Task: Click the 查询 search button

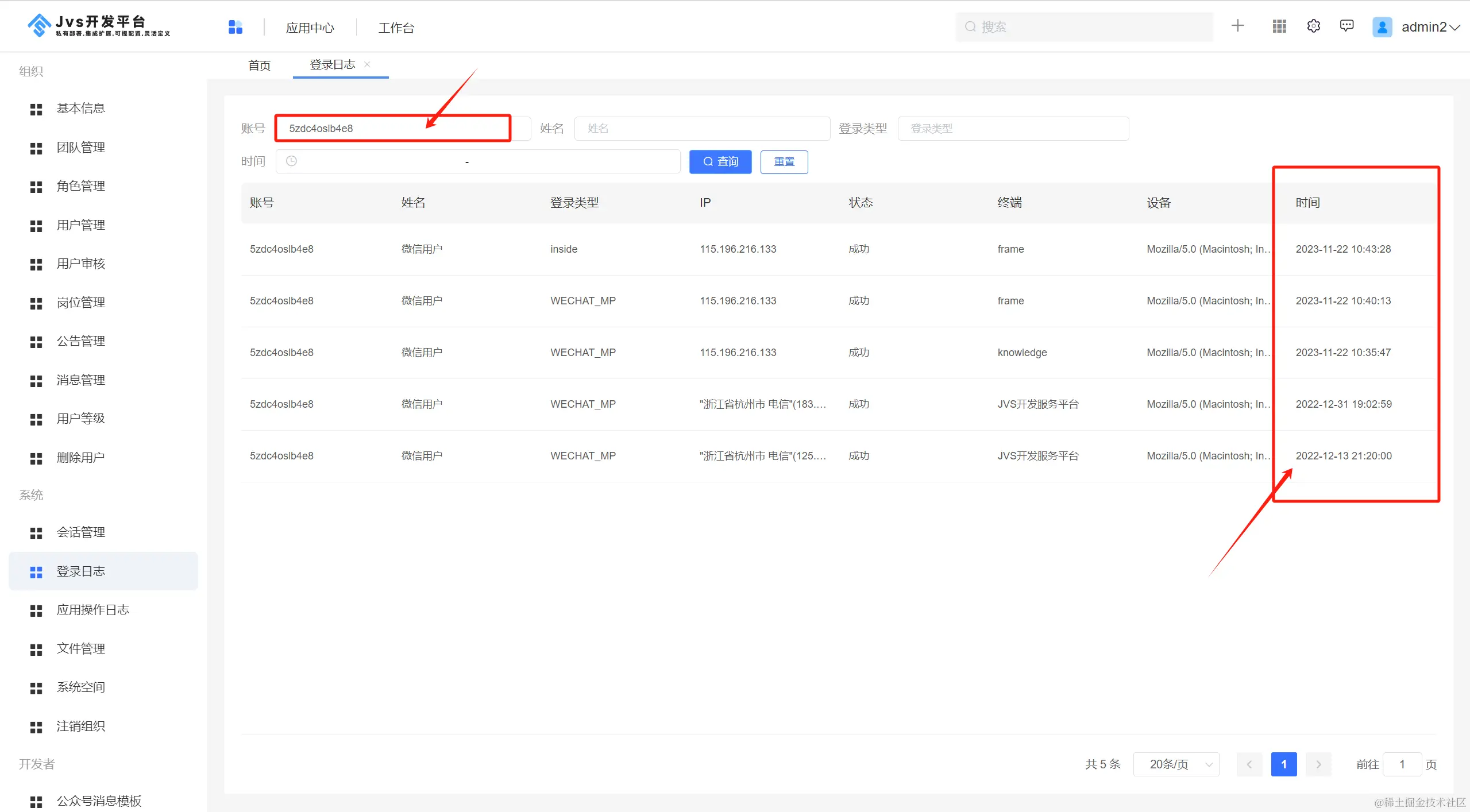Action: click(x=720, y=162)
